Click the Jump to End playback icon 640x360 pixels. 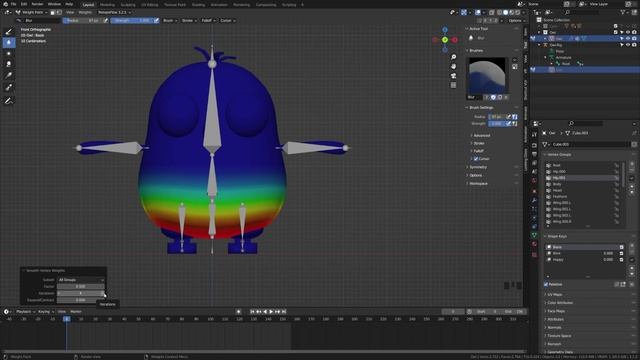point(284,311)
